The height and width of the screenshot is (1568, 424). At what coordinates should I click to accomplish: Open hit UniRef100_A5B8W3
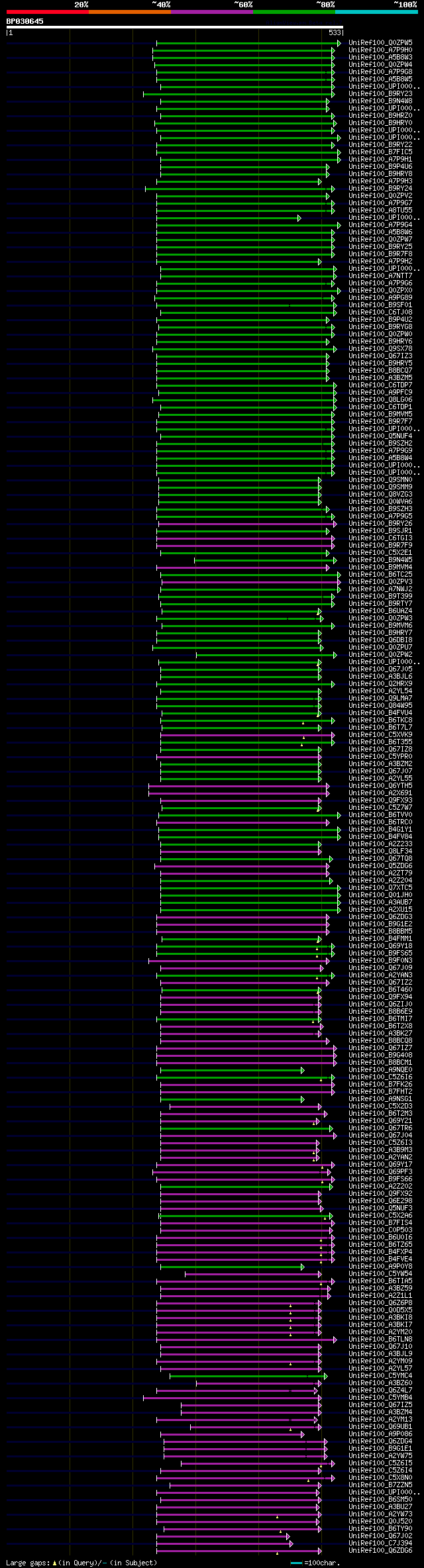[380, 58]
